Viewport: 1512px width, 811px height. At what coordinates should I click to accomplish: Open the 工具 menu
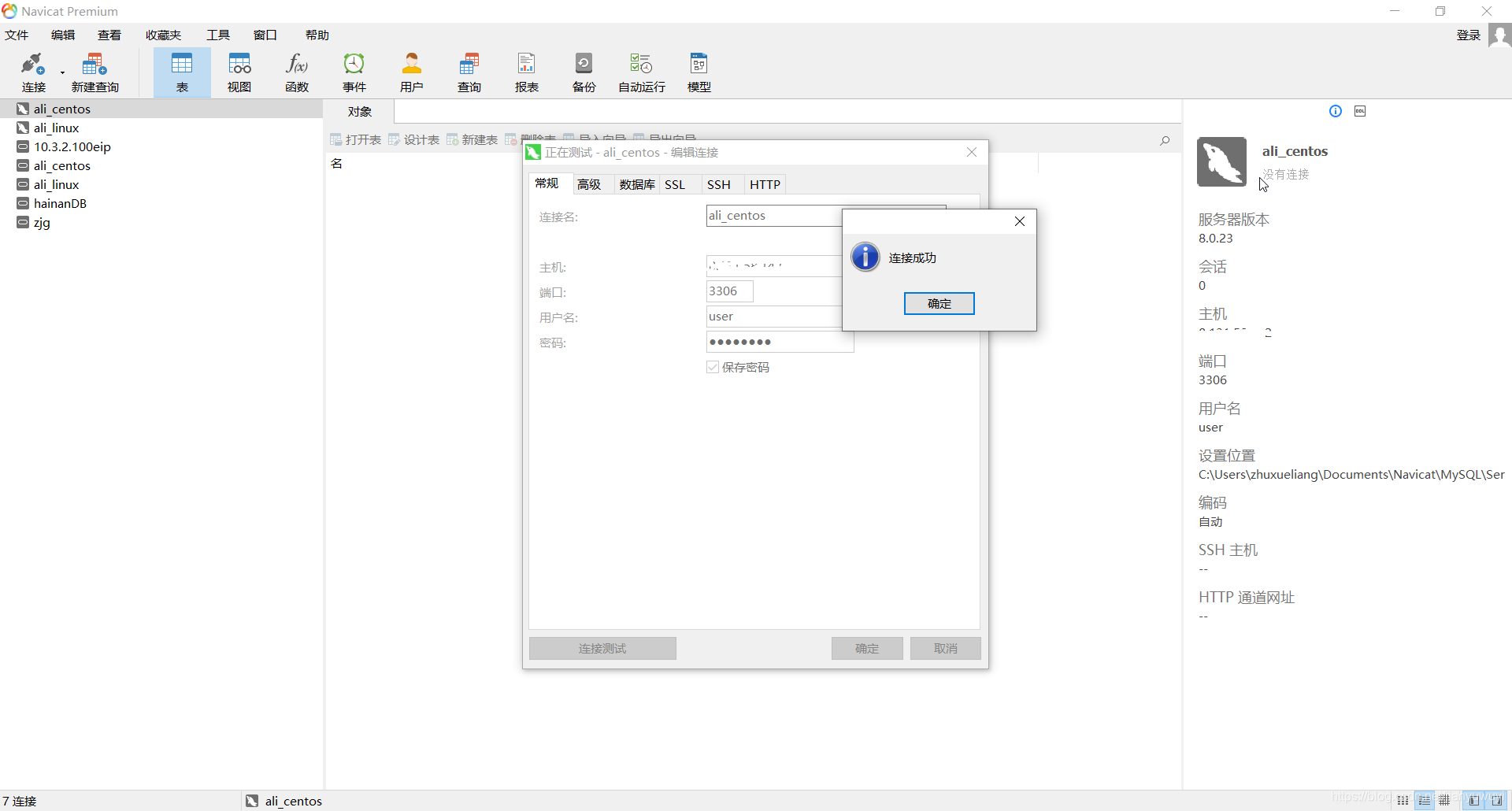[x=218, y=35]
